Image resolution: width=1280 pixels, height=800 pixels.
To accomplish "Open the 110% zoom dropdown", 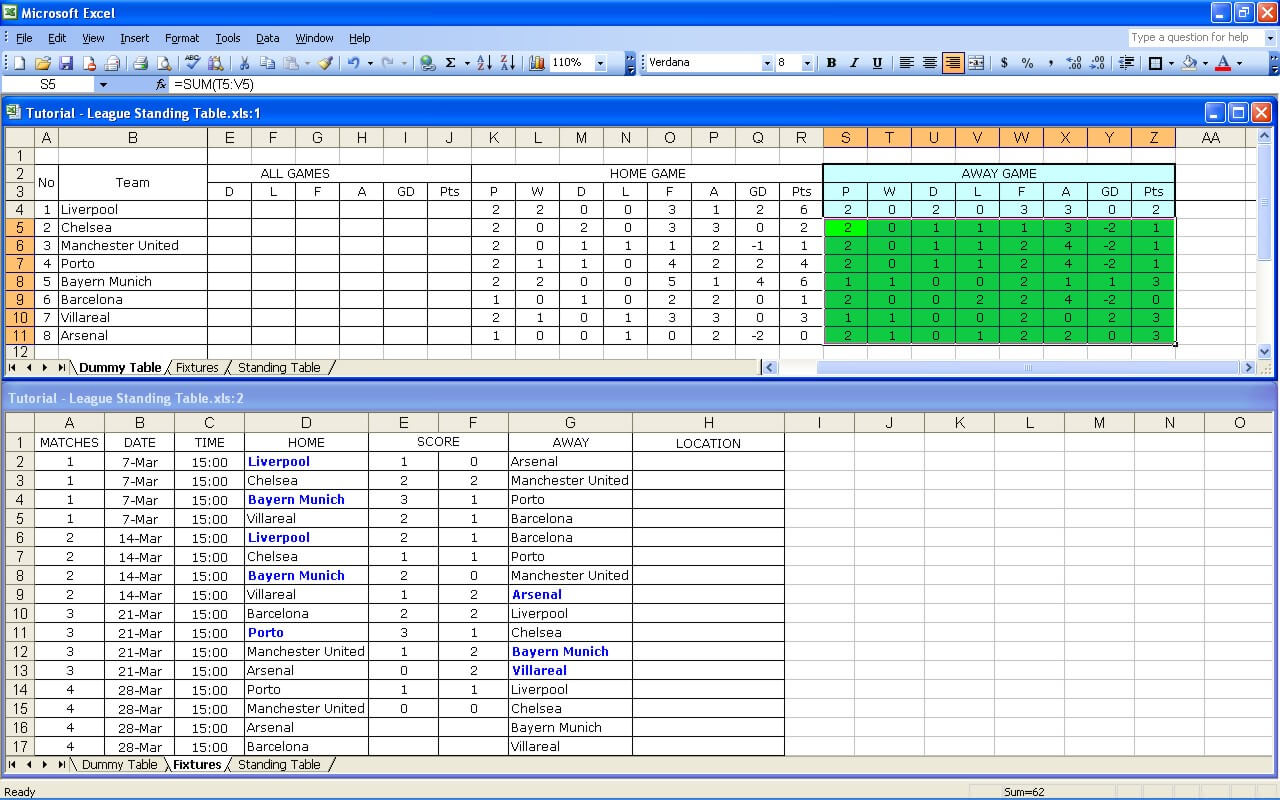I will pos(600,63).
